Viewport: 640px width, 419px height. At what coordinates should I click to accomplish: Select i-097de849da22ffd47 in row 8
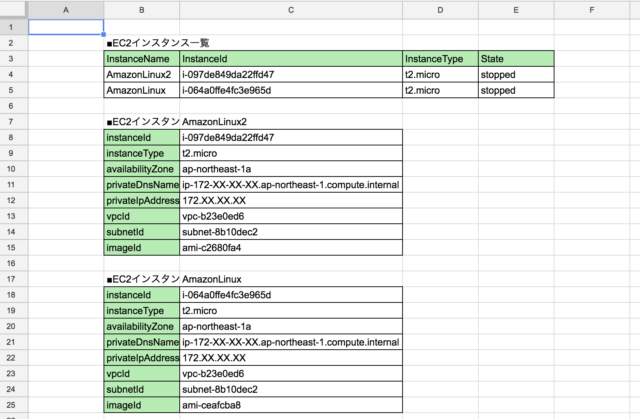coord(291,137)
